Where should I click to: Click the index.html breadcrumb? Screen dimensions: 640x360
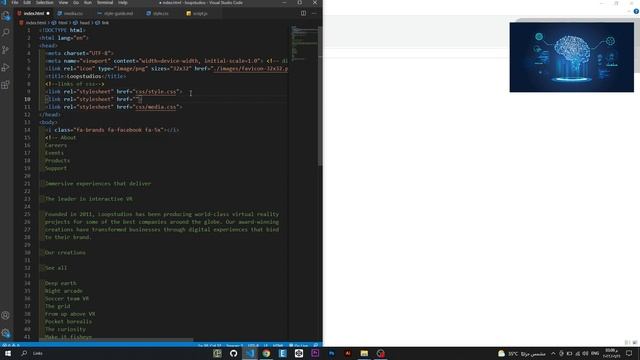(x=36, y=23)
